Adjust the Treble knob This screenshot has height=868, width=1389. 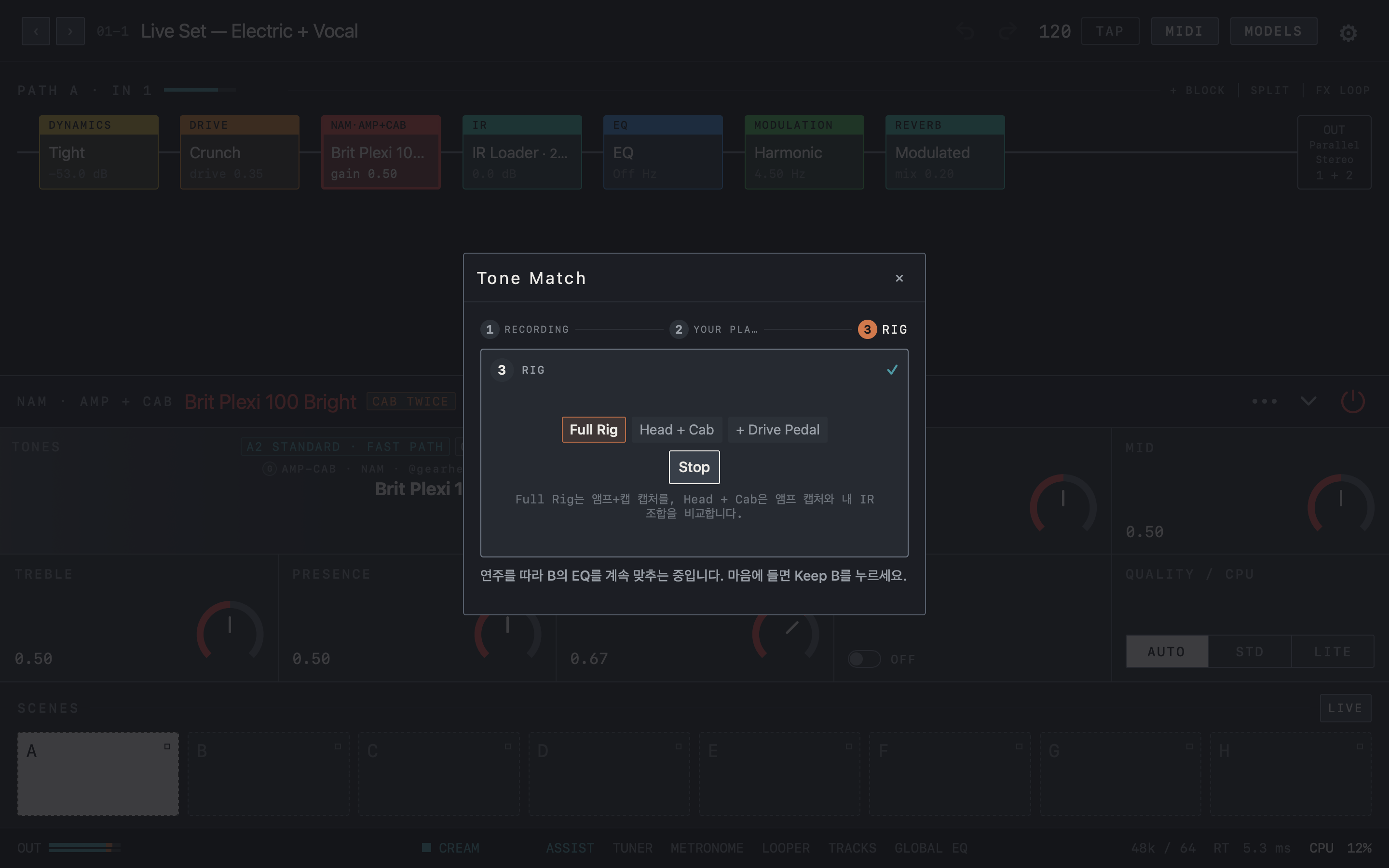tap(230, 633)
